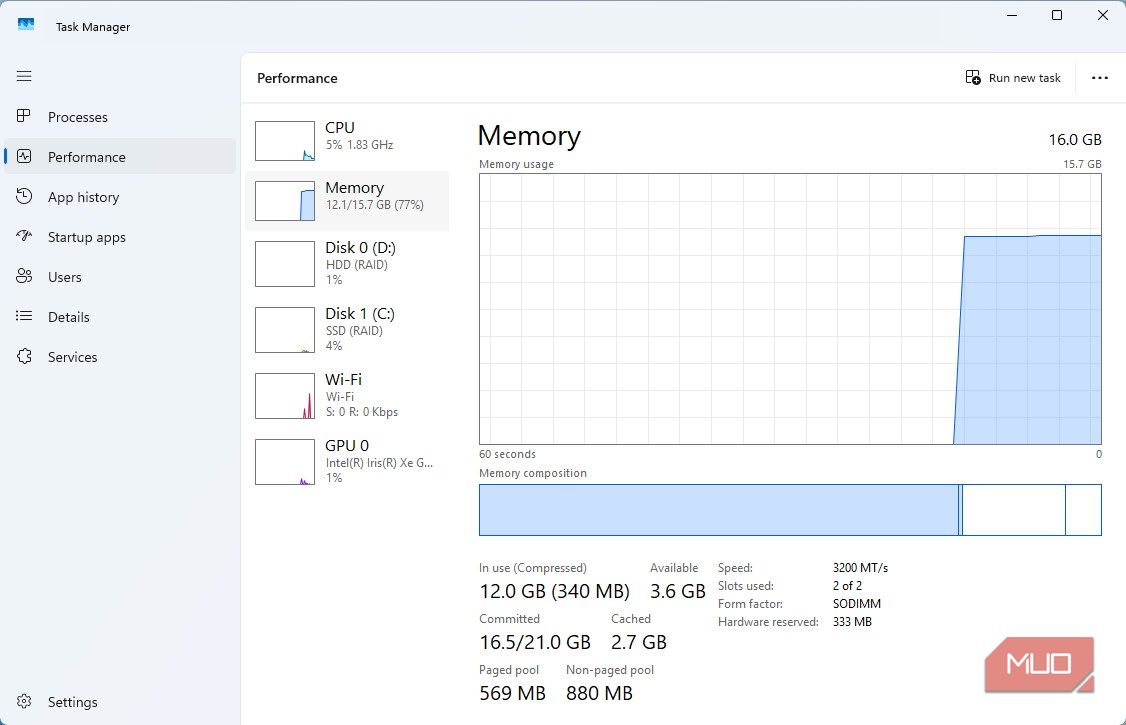Image resolution: width=1126 pixels, height=725 pixels.
Task: Click the 60 seconds graph label
Action: pos(507,454)
